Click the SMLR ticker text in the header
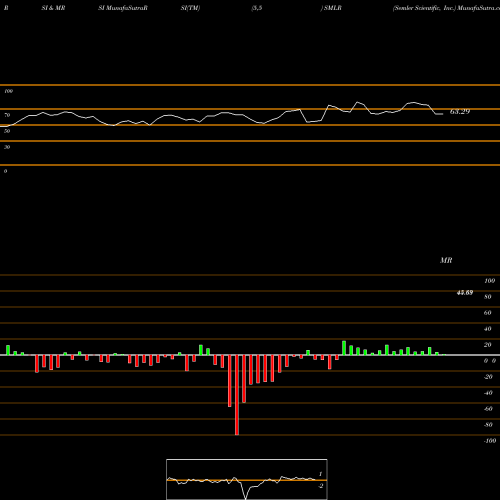 click(333, 8)
